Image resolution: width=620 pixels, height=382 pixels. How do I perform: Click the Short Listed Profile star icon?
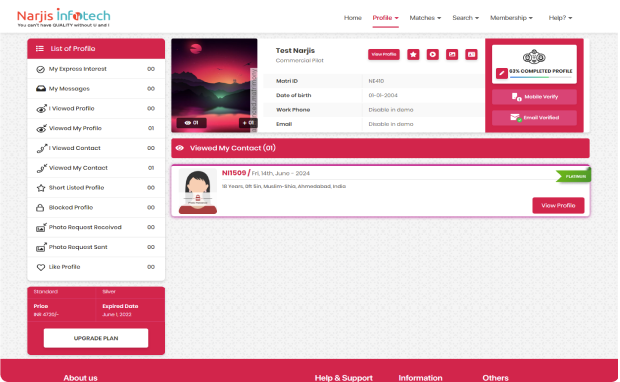[41, 188]
